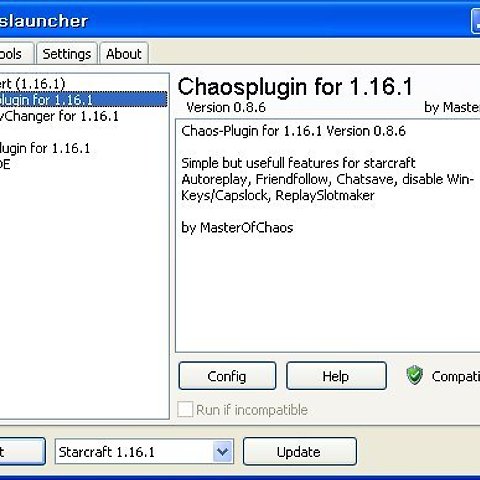Select the 'Changer for 1.16.1' list entry
The image size is (480, 480).
tap(59, 116)
